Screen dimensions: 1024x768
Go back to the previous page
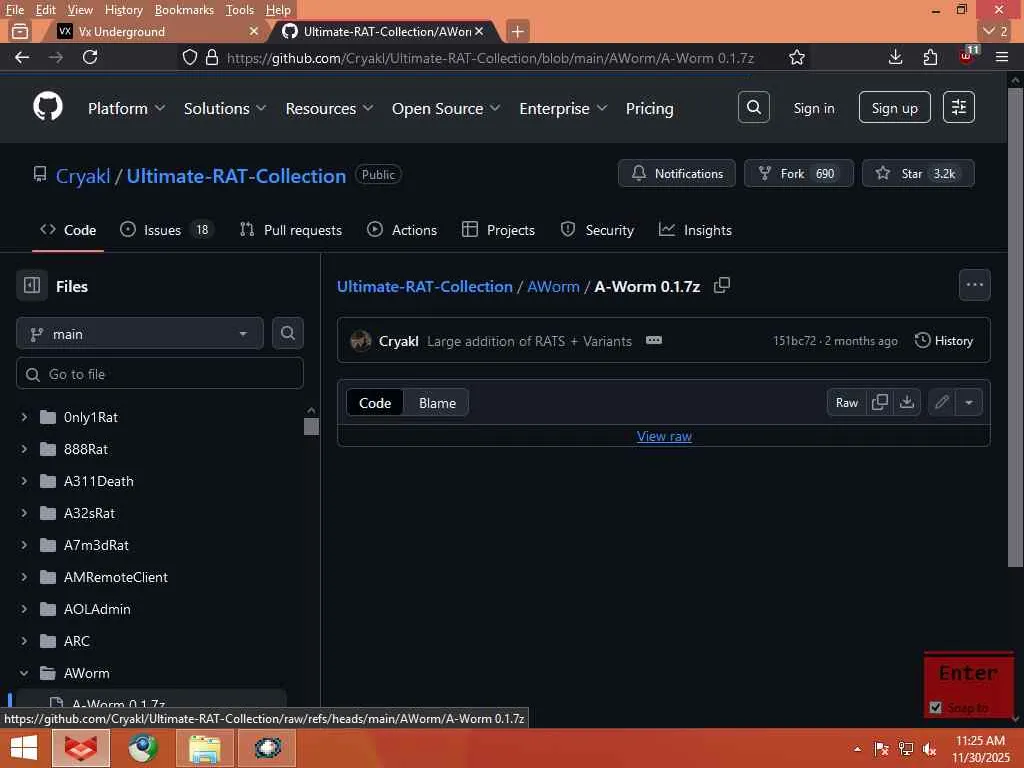22,57
